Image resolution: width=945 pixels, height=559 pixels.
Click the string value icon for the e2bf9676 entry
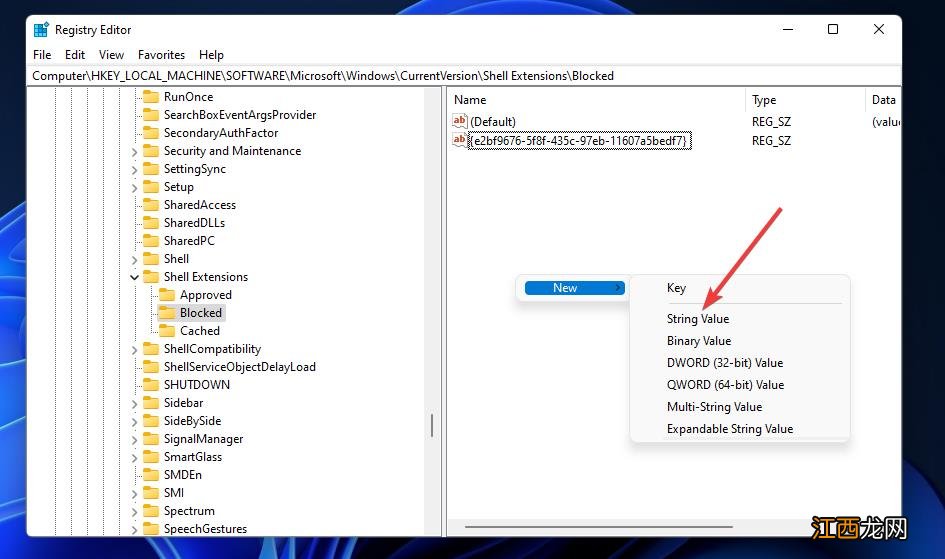(459, 140)
